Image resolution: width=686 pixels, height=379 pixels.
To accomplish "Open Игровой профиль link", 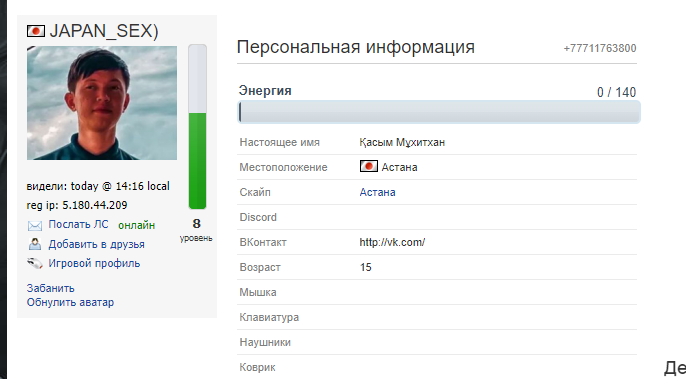I will pos(94,263).
